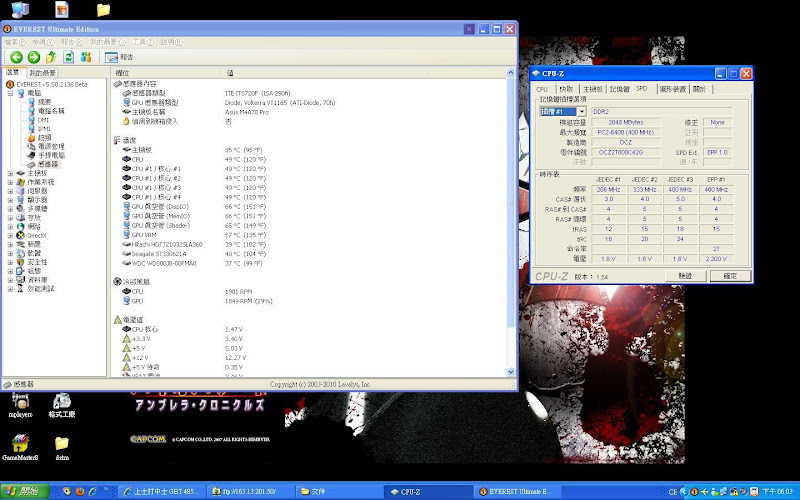
Task: Expand the DirectX tree node
Action: click(10, 235)
